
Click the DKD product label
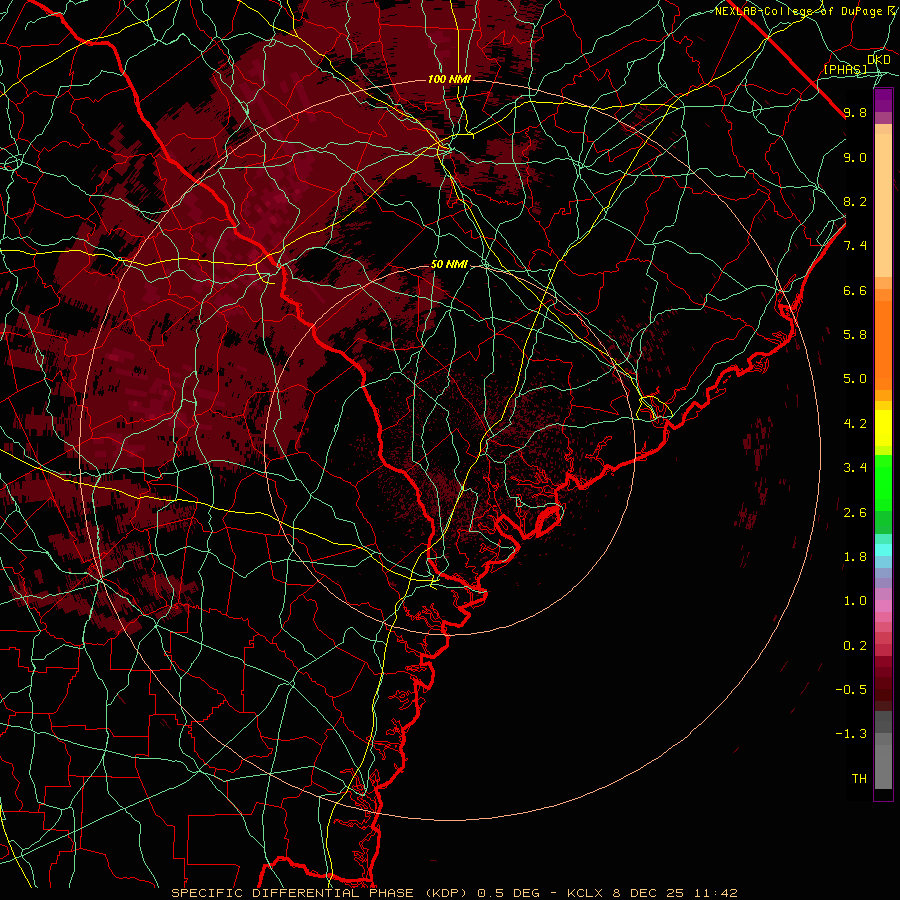(879, 60)
